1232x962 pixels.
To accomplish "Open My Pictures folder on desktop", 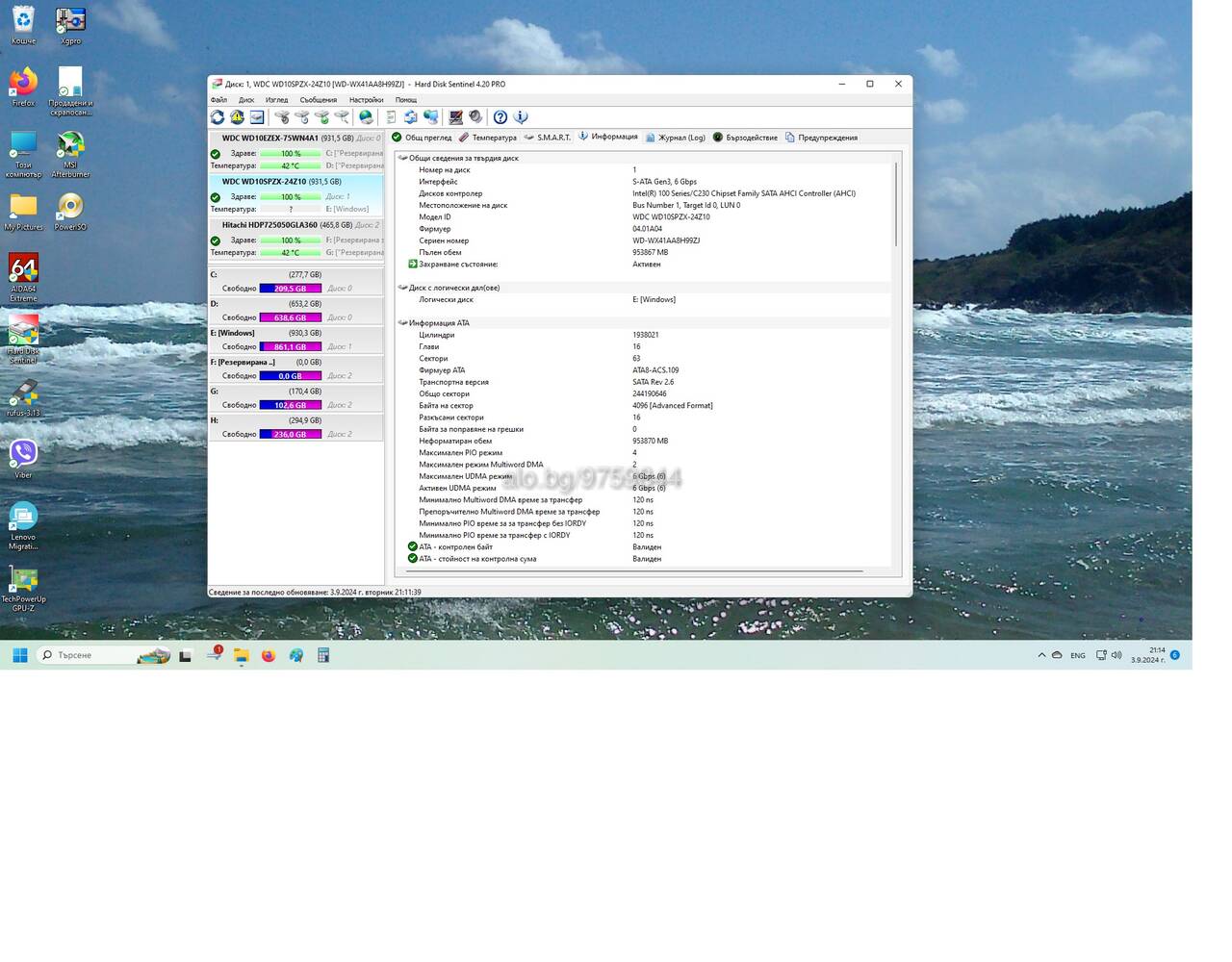I will (23, 212).
